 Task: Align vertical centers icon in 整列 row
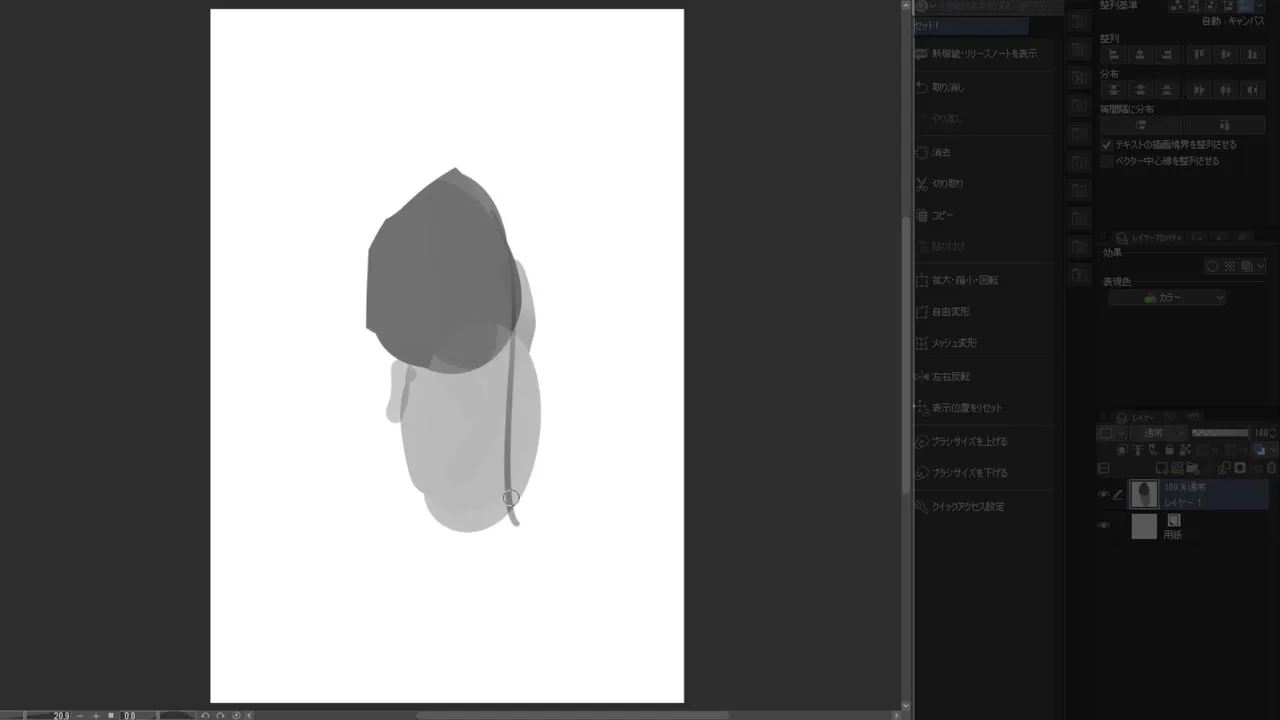pos(1226,54)
